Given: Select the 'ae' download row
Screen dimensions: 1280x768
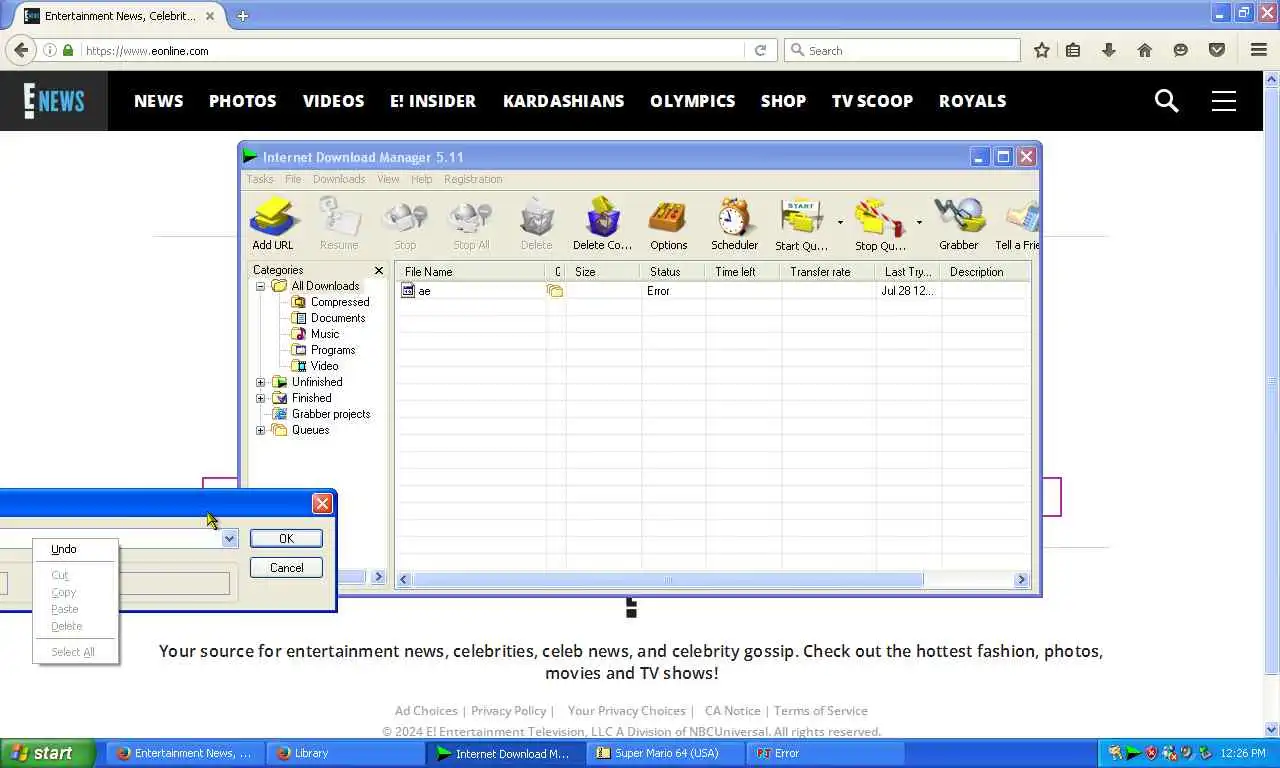Looking at the screenshot, I should coord(712,291).
